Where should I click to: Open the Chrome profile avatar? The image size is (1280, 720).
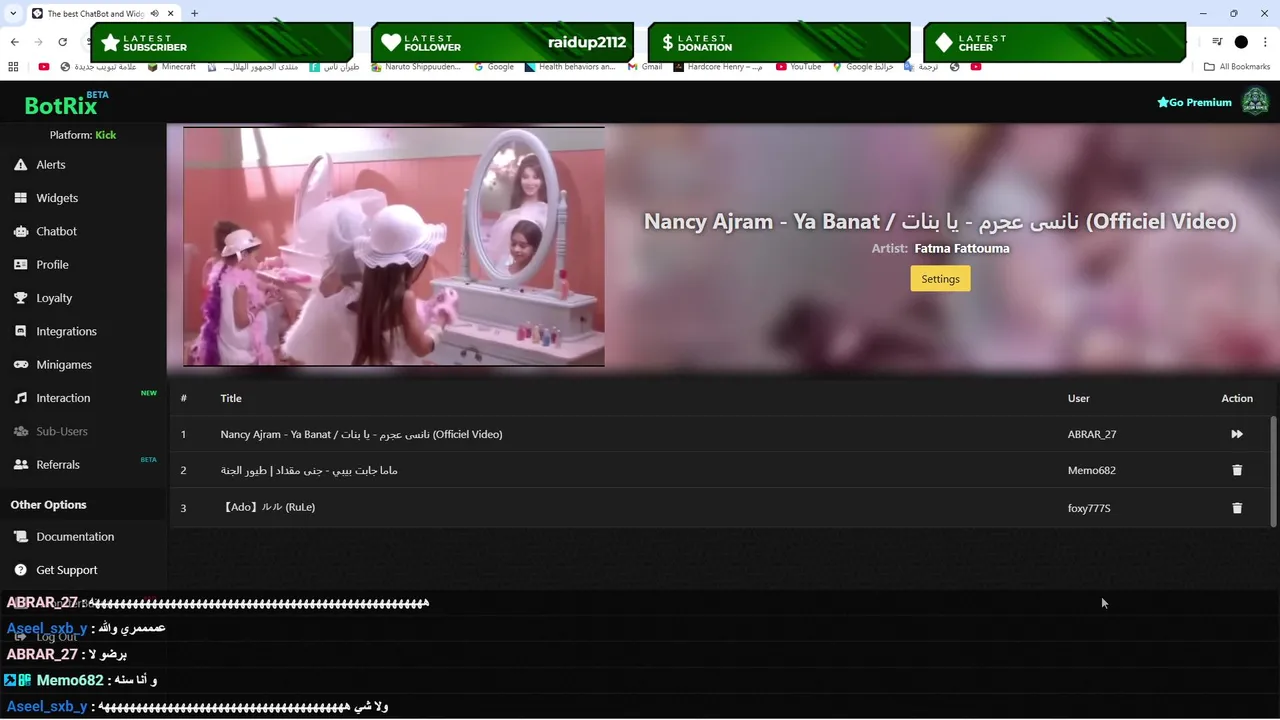1241,42
